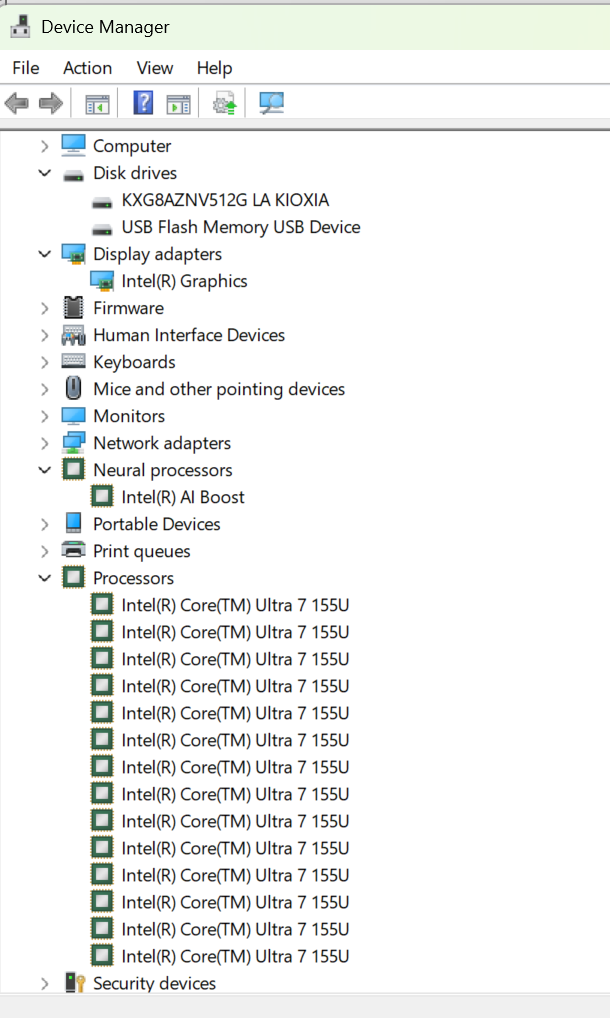
Task: Click the Back arrow toolbar icon
Action: click(16, 103)
